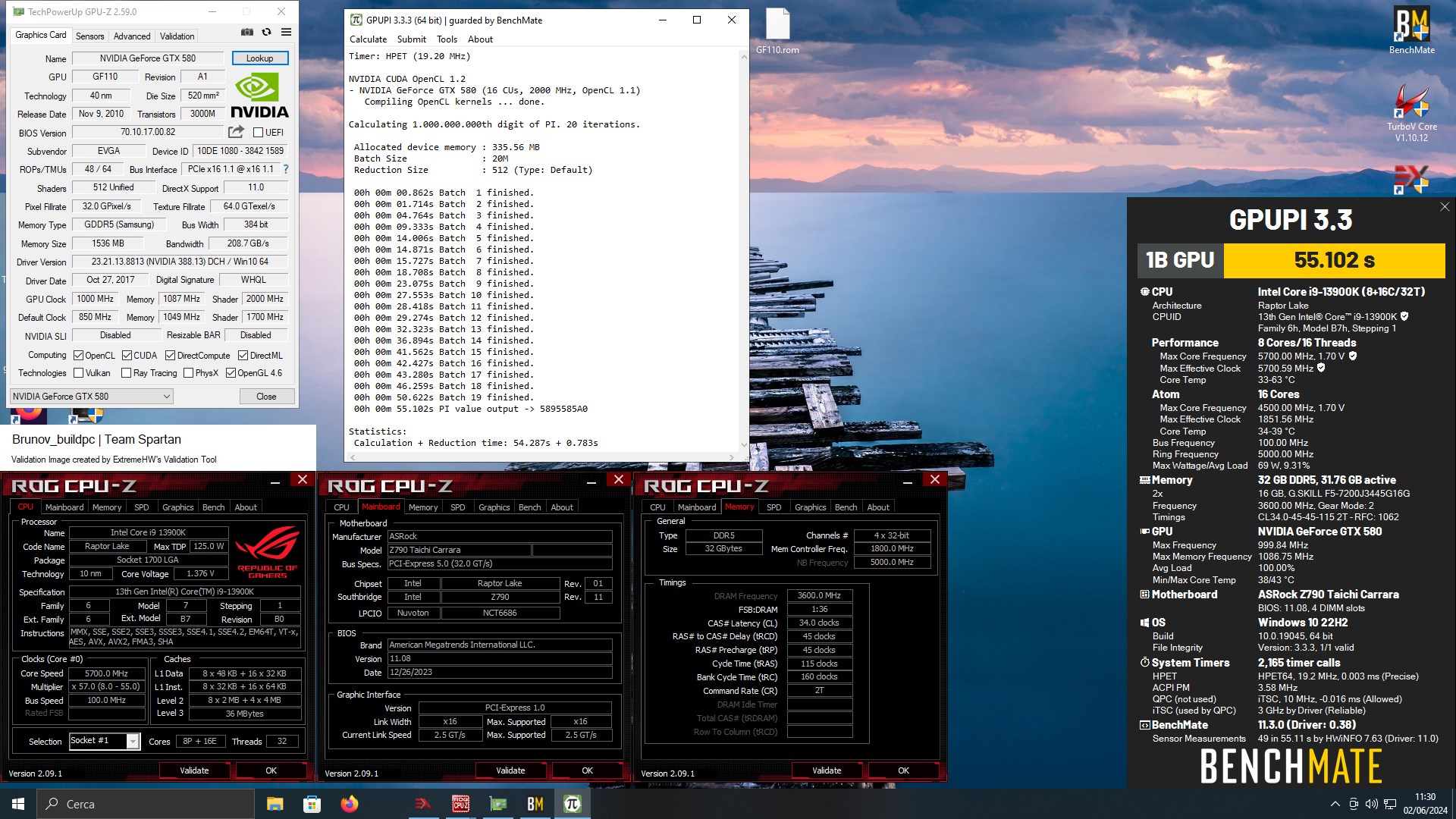The image size is (1456, 819).
Task: Click the Bus Interface question mark icon
Action: (286, 170)
